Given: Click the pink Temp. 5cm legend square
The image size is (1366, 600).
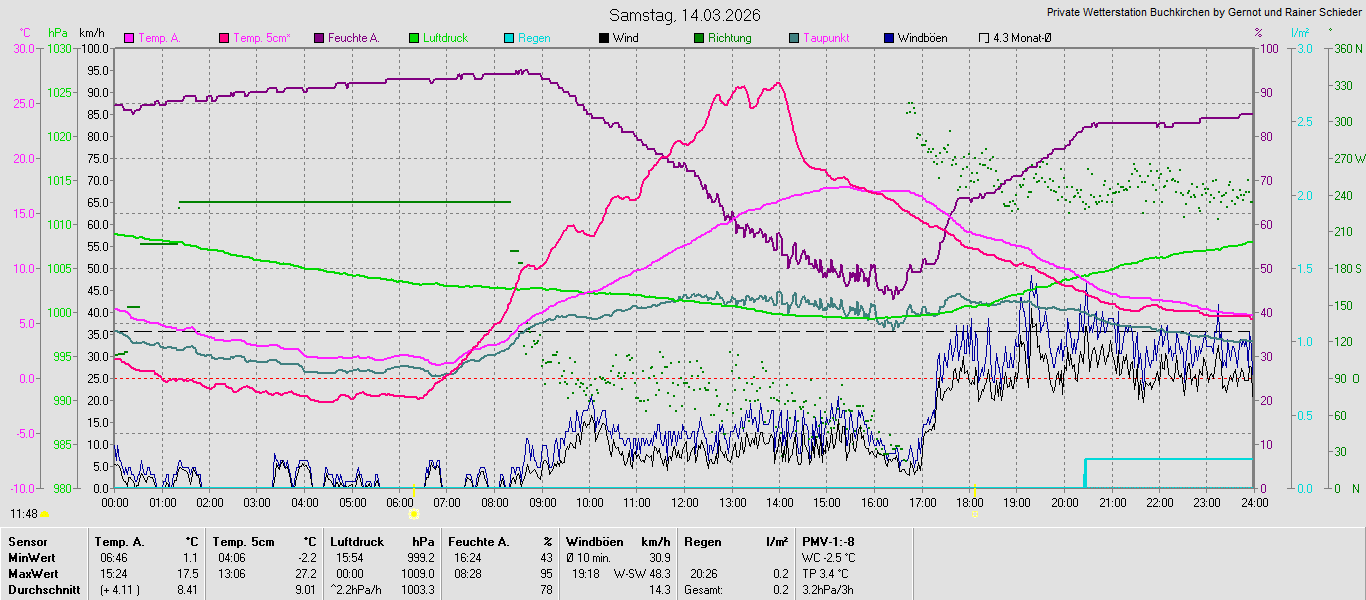Looking at the screenshot, I should (224, 38).
